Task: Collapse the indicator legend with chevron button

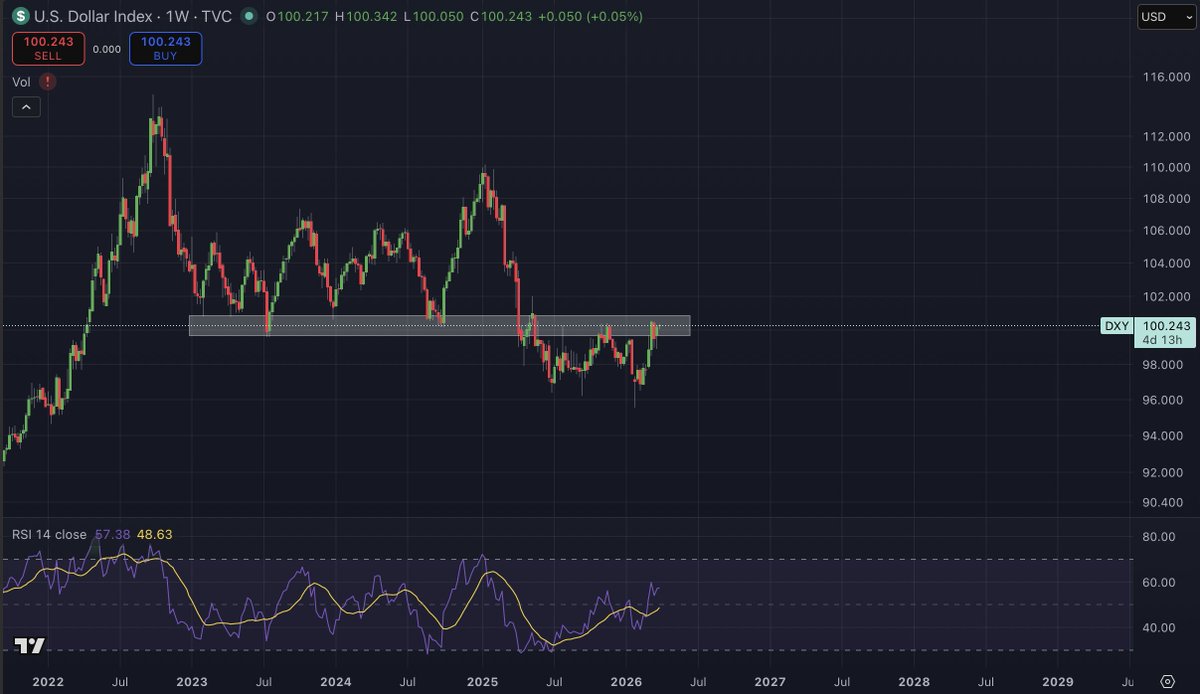Action: click(26, 107)
